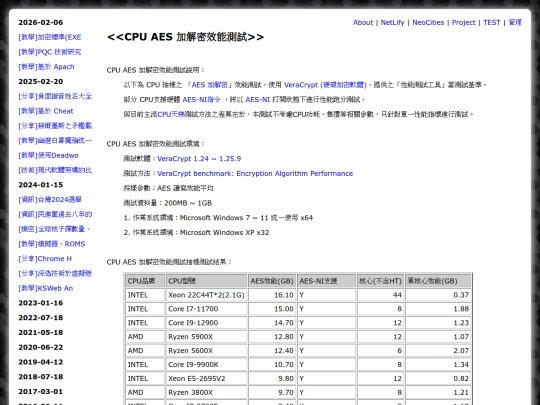Click the 2.07 single-core value

[x=438, y=351]
